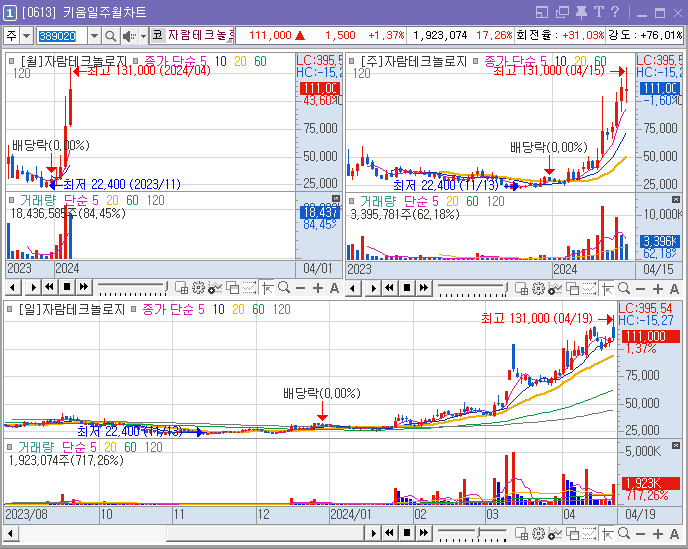The height and width of the screenshot is (549, 688).
Task: Step back one bar in weekly chart
Action: 353,288
